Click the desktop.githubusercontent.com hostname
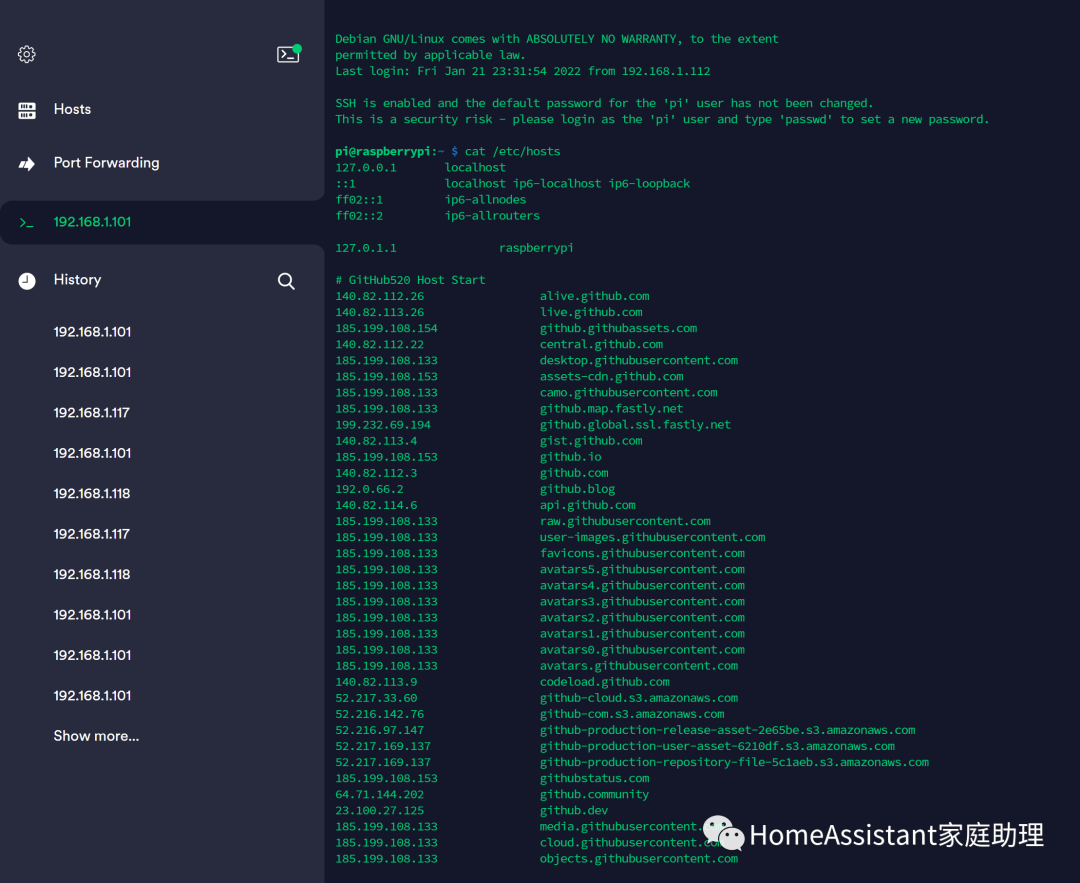1080x883 pixels. pos(639,360)
